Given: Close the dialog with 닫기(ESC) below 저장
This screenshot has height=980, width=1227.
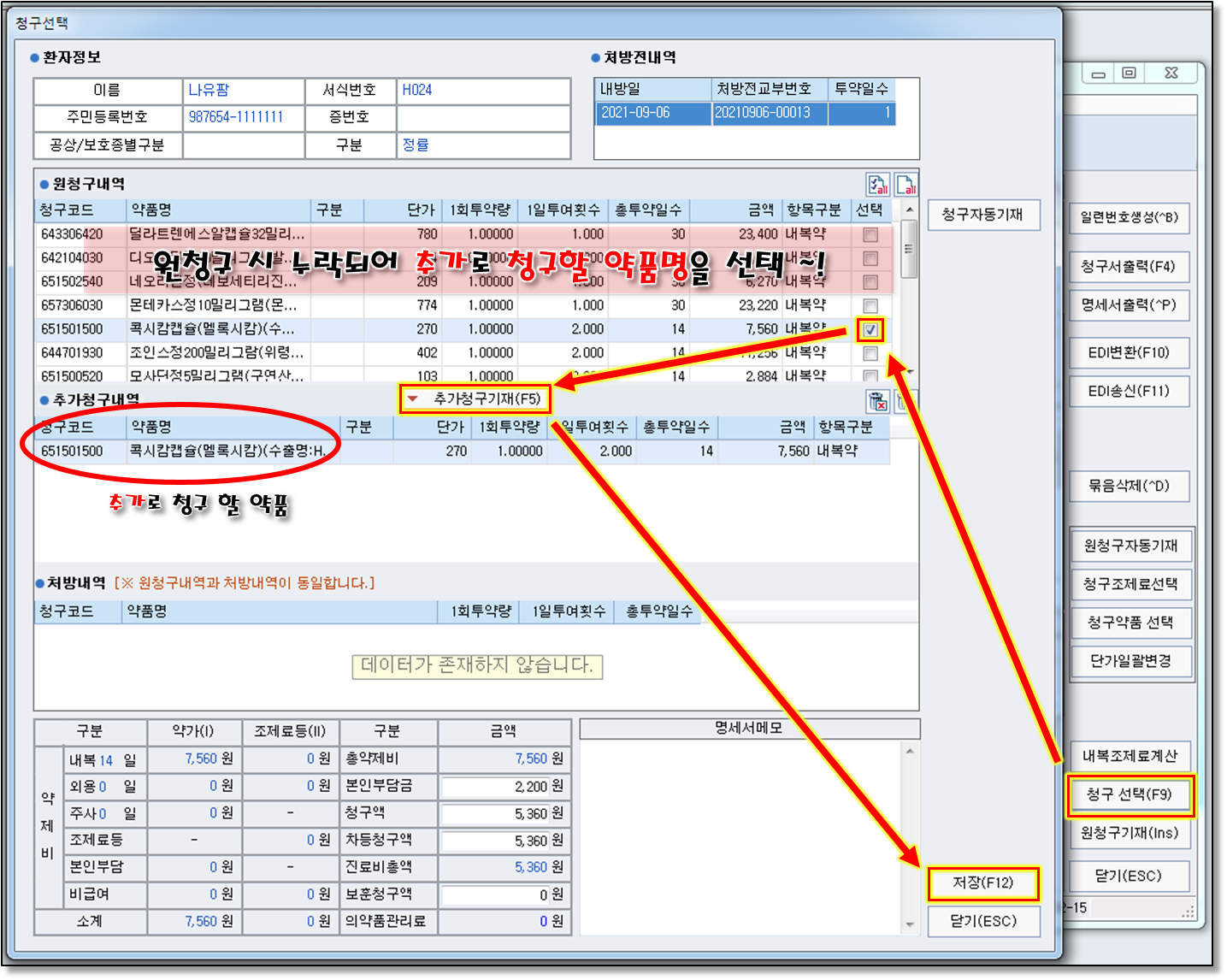Looking at the screenshot, I should pyautogui.click(x=983, y=921).
